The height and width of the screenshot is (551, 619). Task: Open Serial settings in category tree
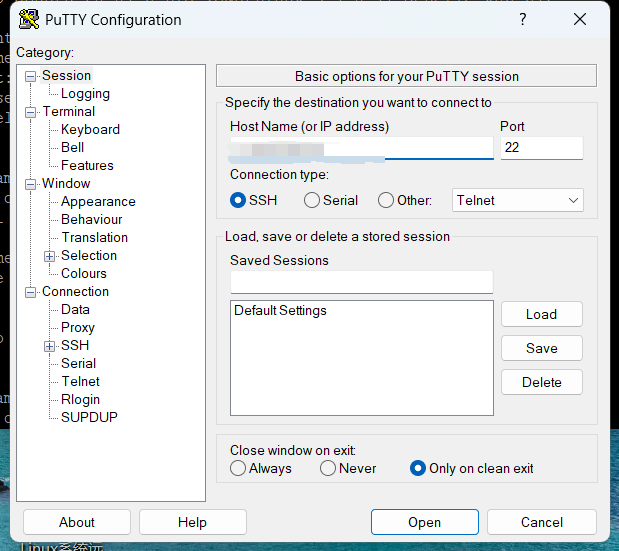coord(78,364)
